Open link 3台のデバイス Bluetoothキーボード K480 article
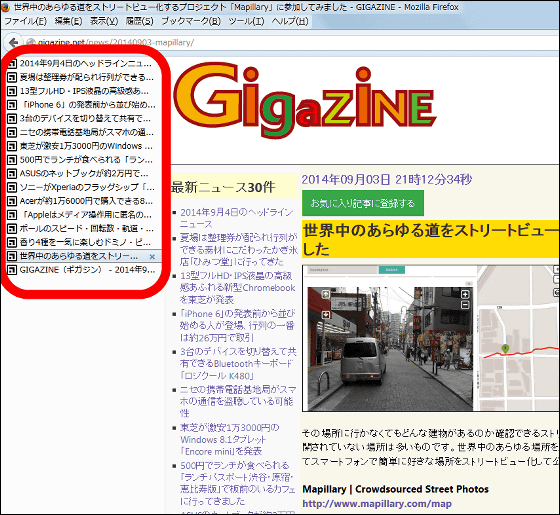Screen dimensions: 560x515 coord(238,364)
